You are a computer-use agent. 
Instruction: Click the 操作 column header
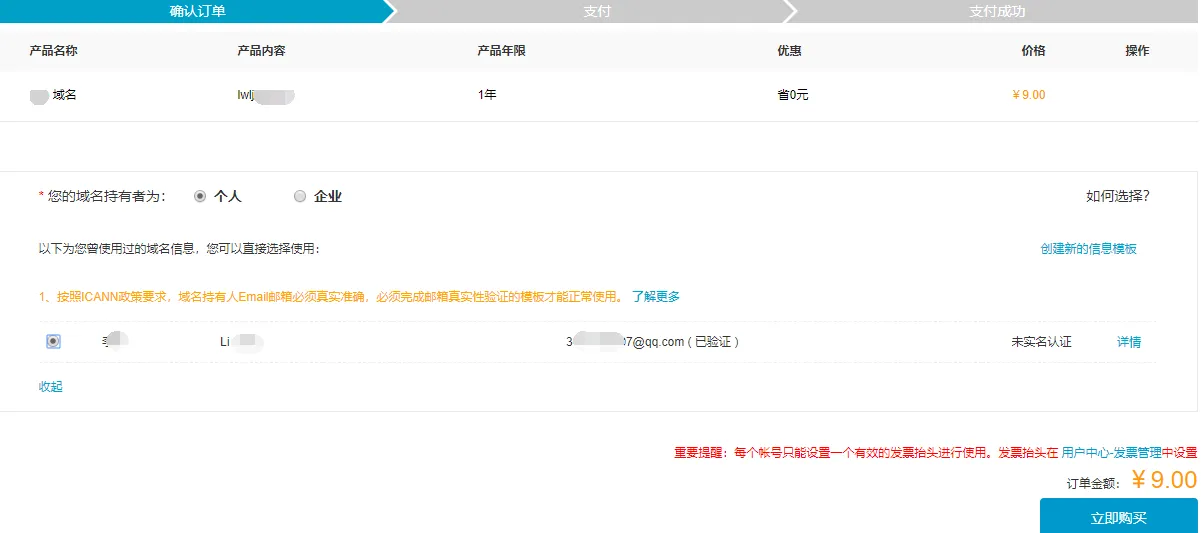[1137, 51]
